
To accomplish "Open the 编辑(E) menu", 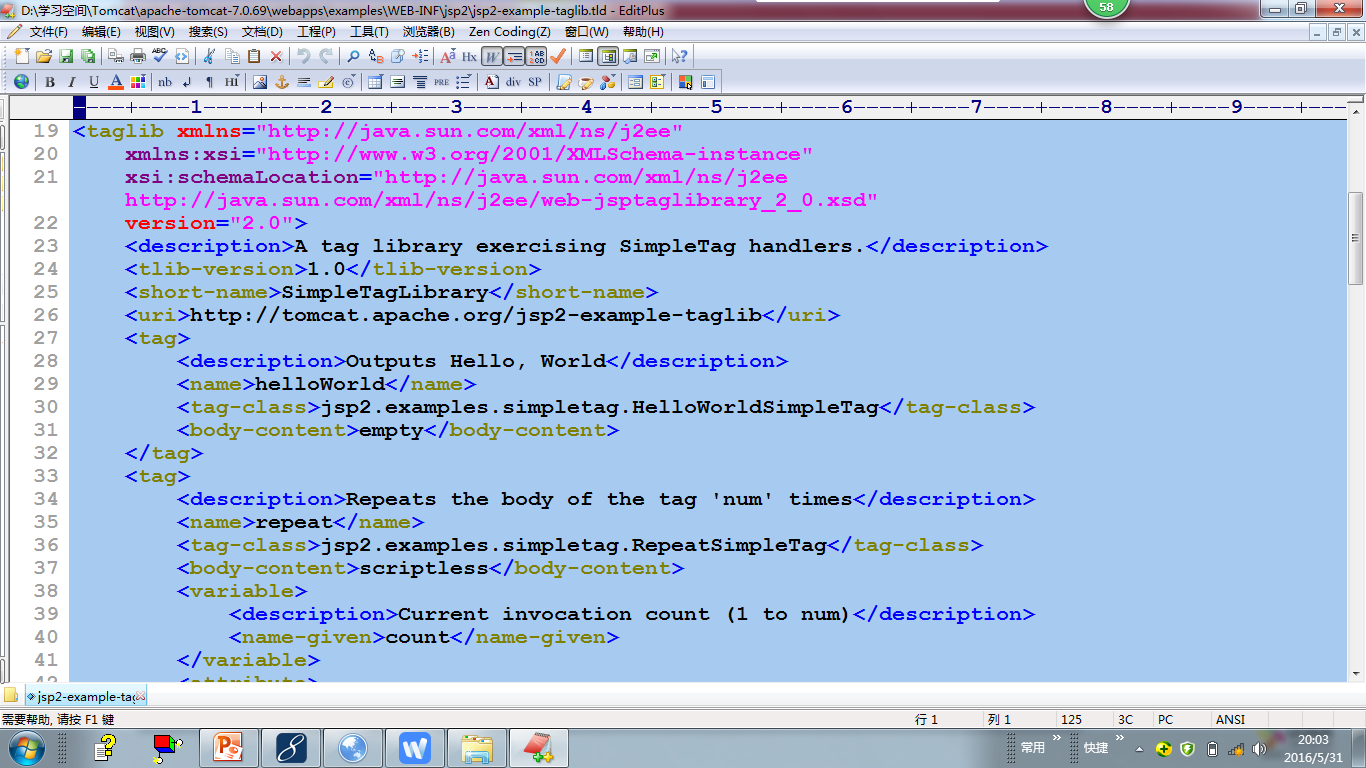I will pos(101,32).
